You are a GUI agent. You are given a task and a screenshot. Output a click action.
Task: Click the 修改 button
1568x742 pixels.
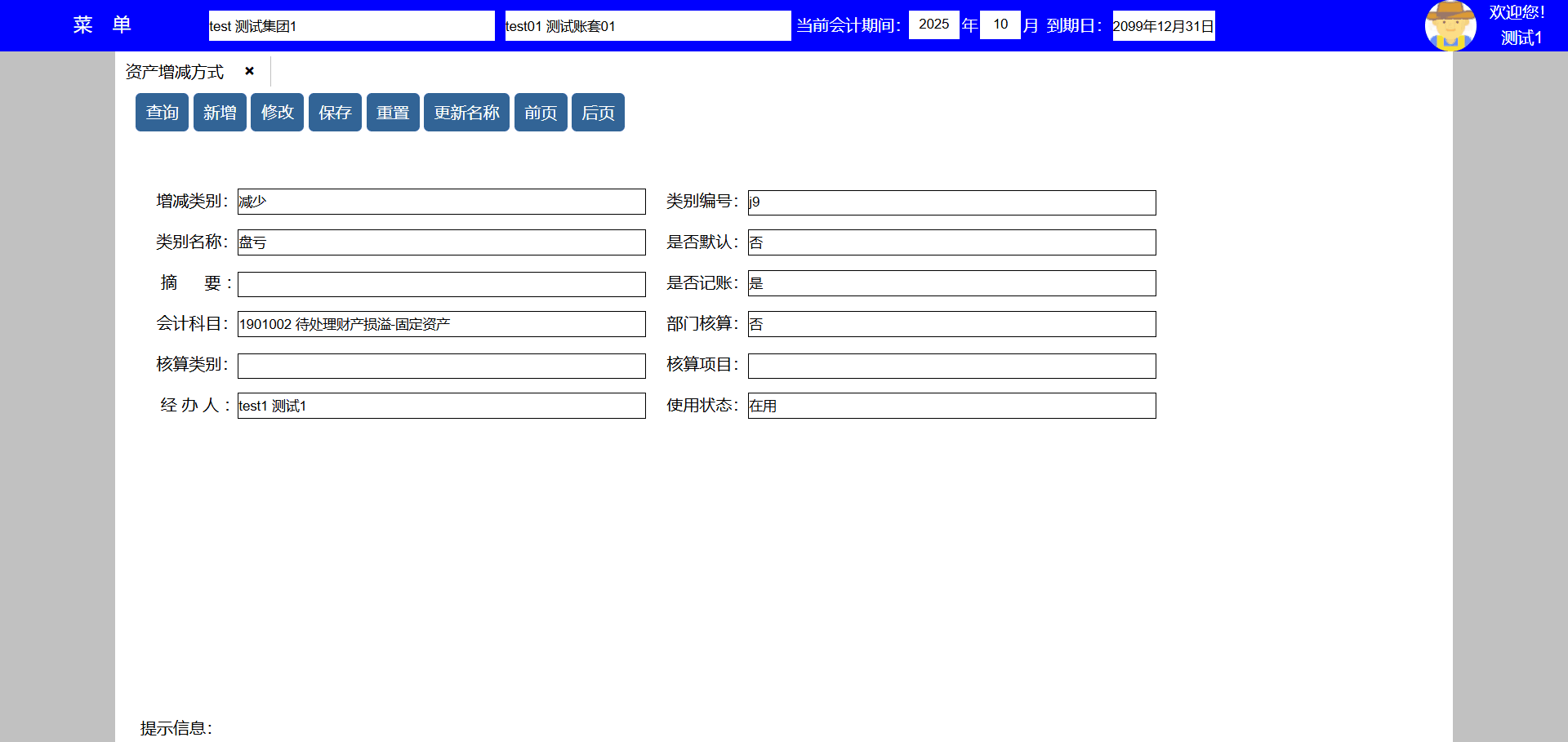pos(277,112)
